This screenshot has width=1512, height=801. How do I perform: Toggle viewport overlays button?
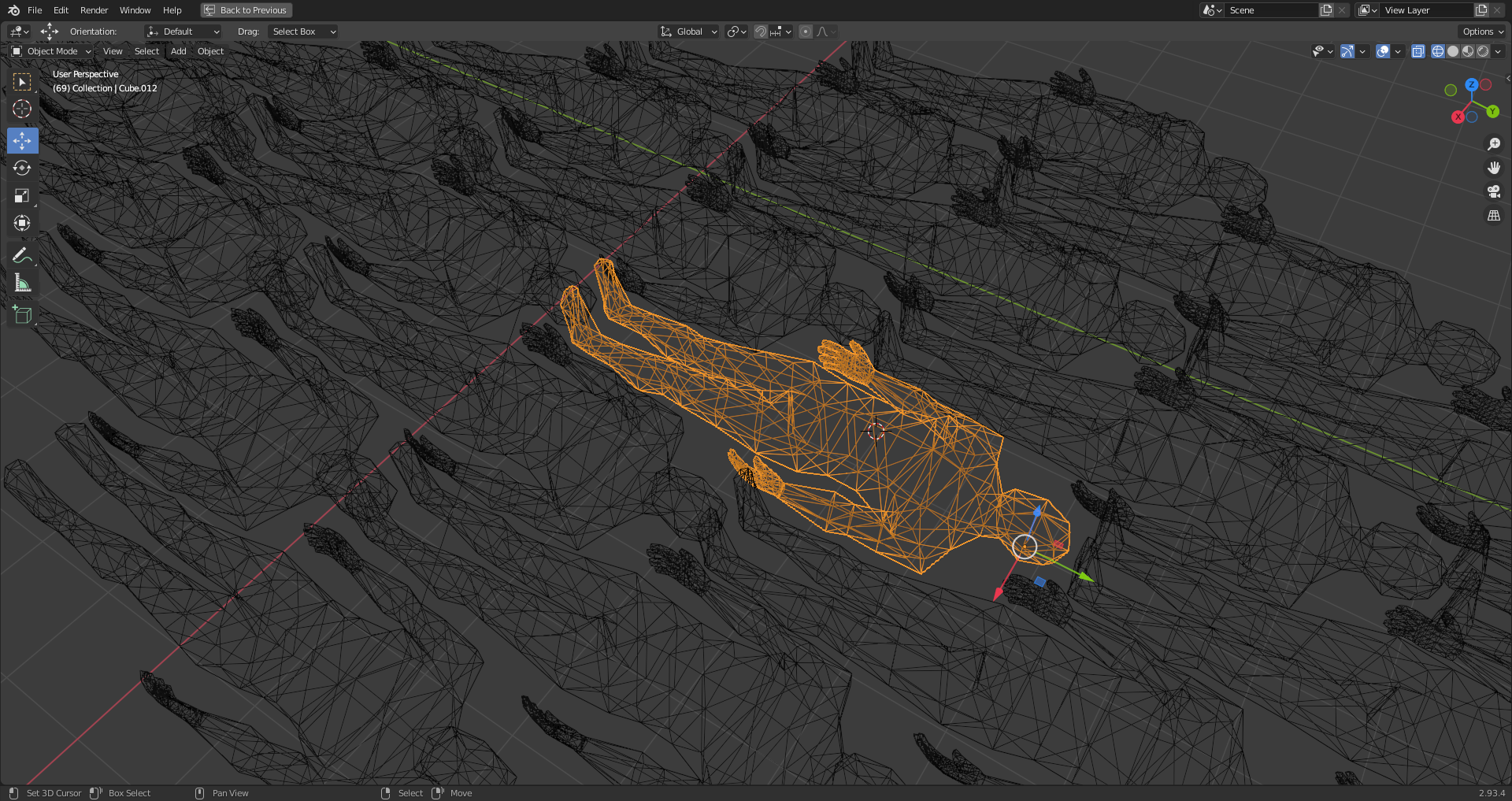pos(1383,51)
